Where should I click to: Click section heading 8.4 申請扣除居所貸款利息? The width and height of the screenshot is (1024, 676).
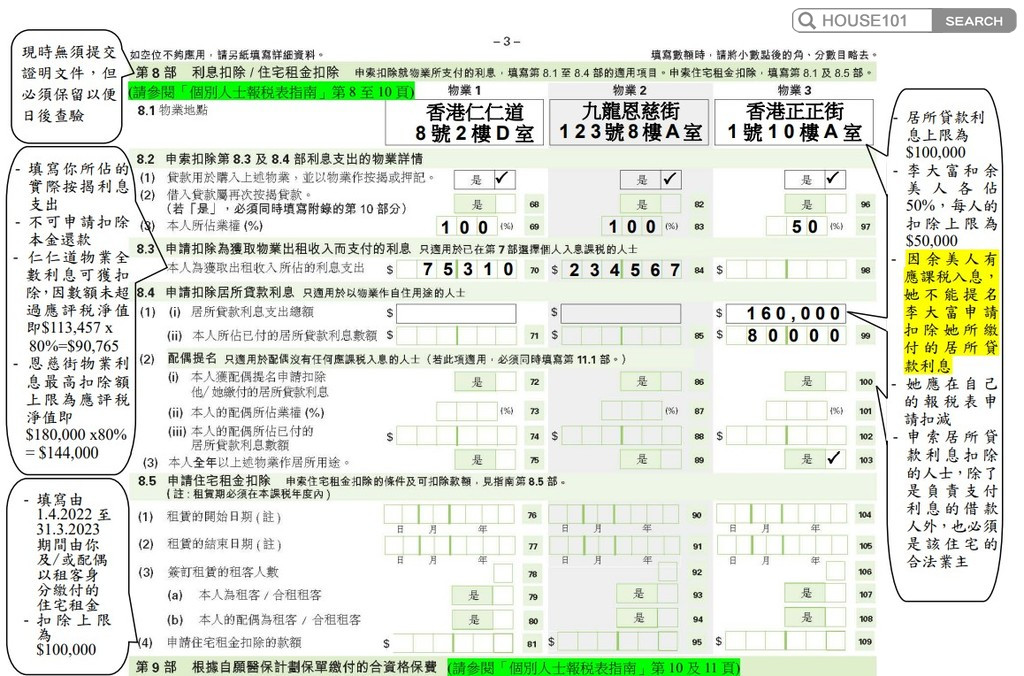[216, 292]
